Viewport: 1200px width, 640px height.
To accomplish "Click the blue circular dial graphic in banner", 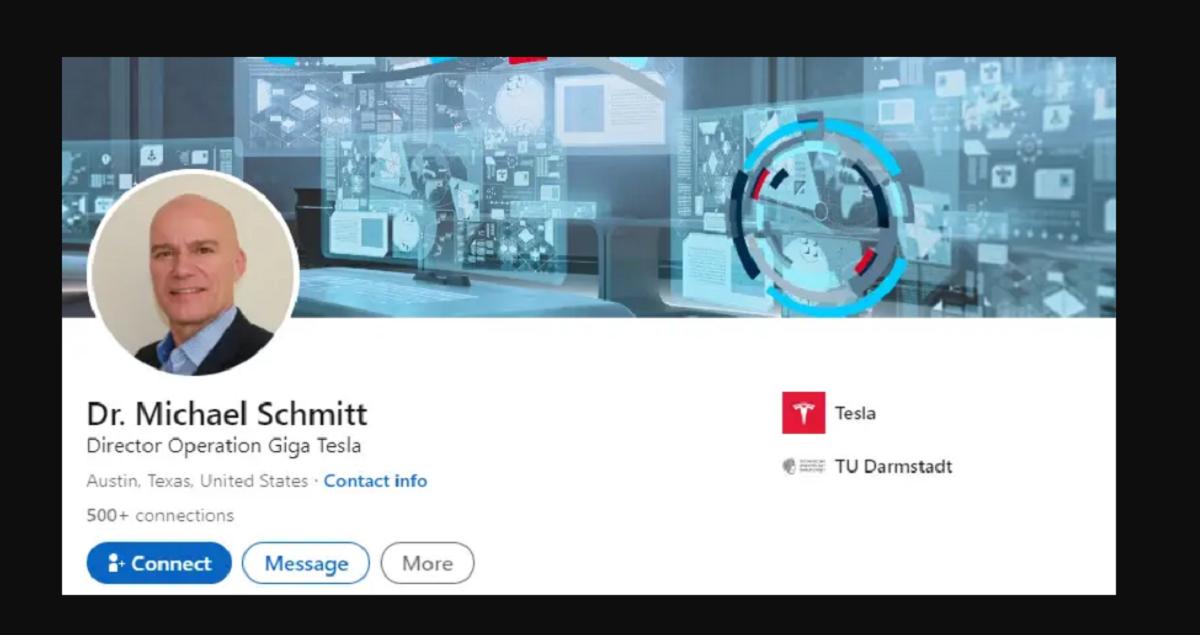I will (818, 210).
